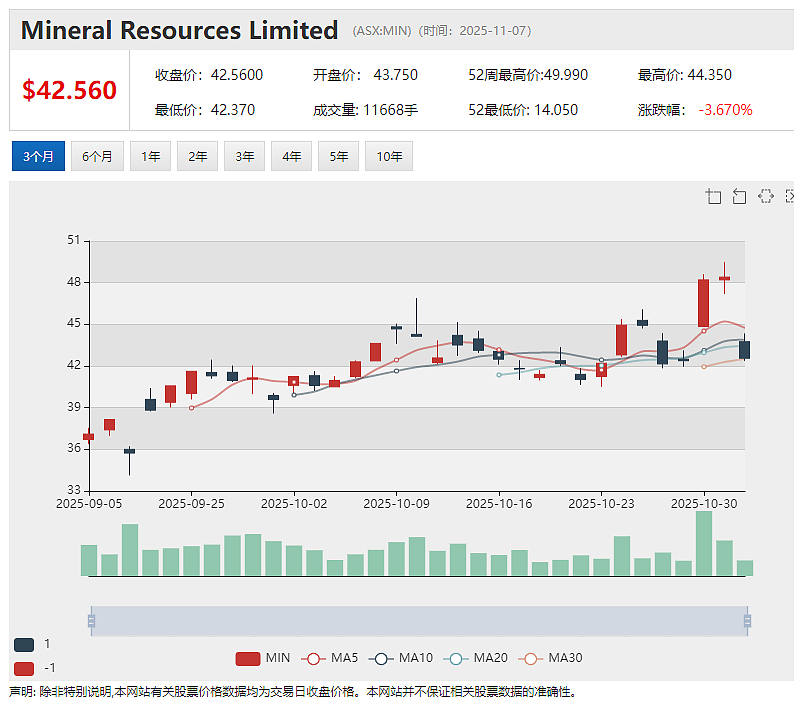Click the Mineral Resources Limited title
The height and width of the screenshot is (710, 803).
pos(179,30)
